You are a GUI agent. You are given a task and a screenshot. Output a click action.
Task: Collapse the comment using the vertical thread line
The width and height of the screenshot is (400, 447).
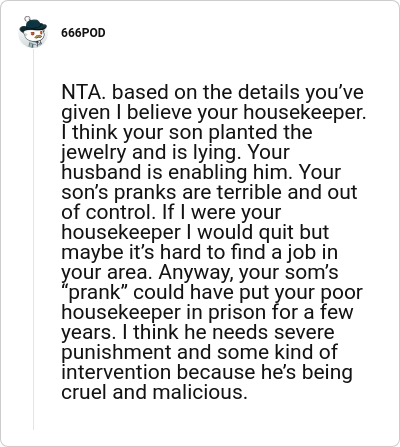tap(33, 240)
